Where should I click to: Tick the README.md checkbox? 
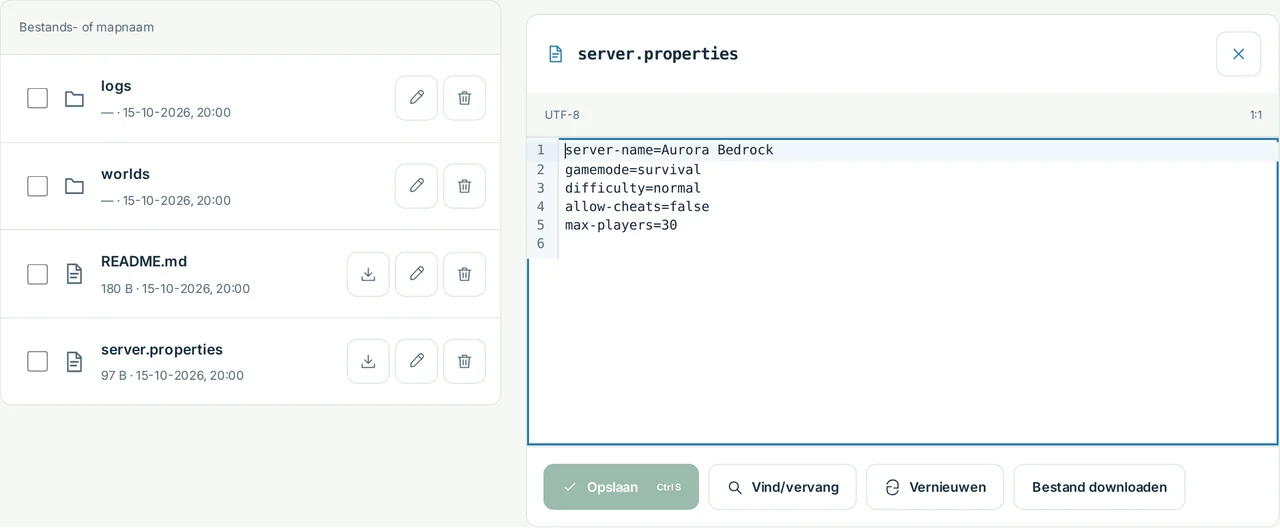(x=37, y=274)
